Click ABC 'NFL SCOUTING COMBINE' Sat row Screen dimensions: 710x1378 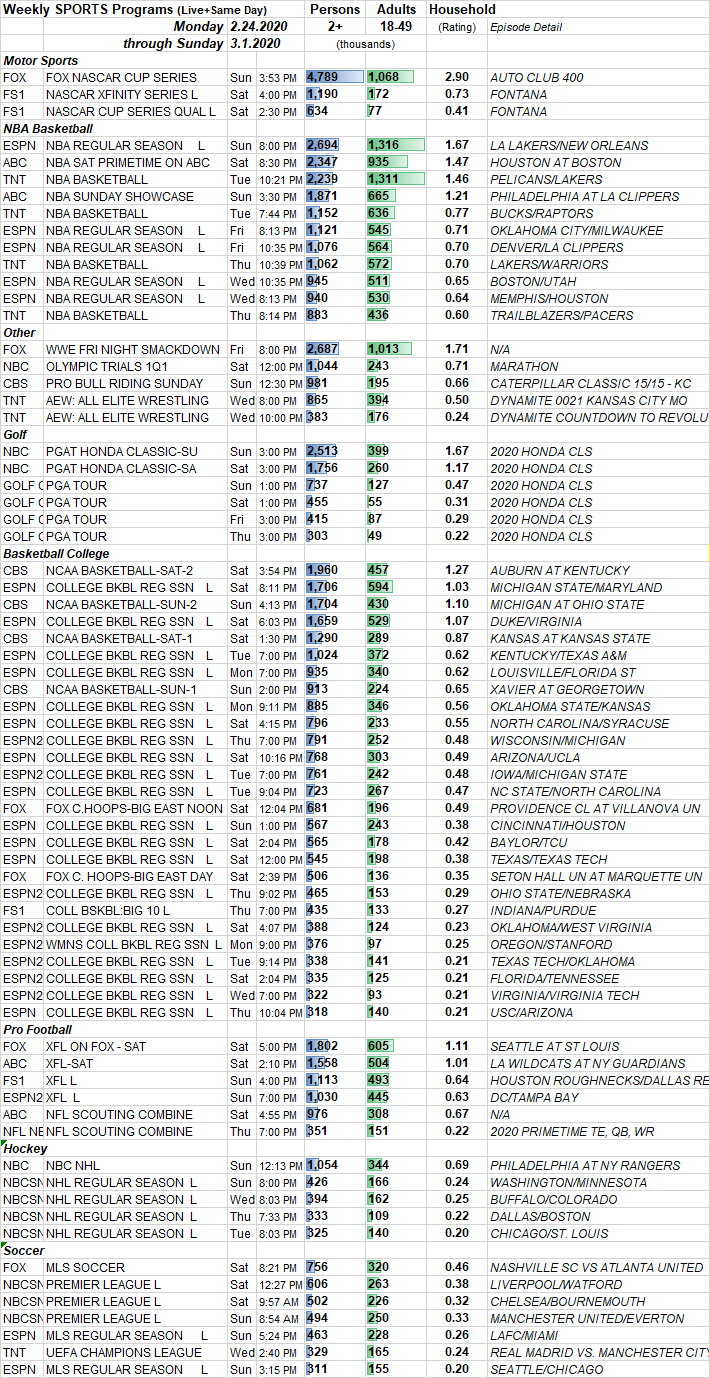coord(355,1114)
